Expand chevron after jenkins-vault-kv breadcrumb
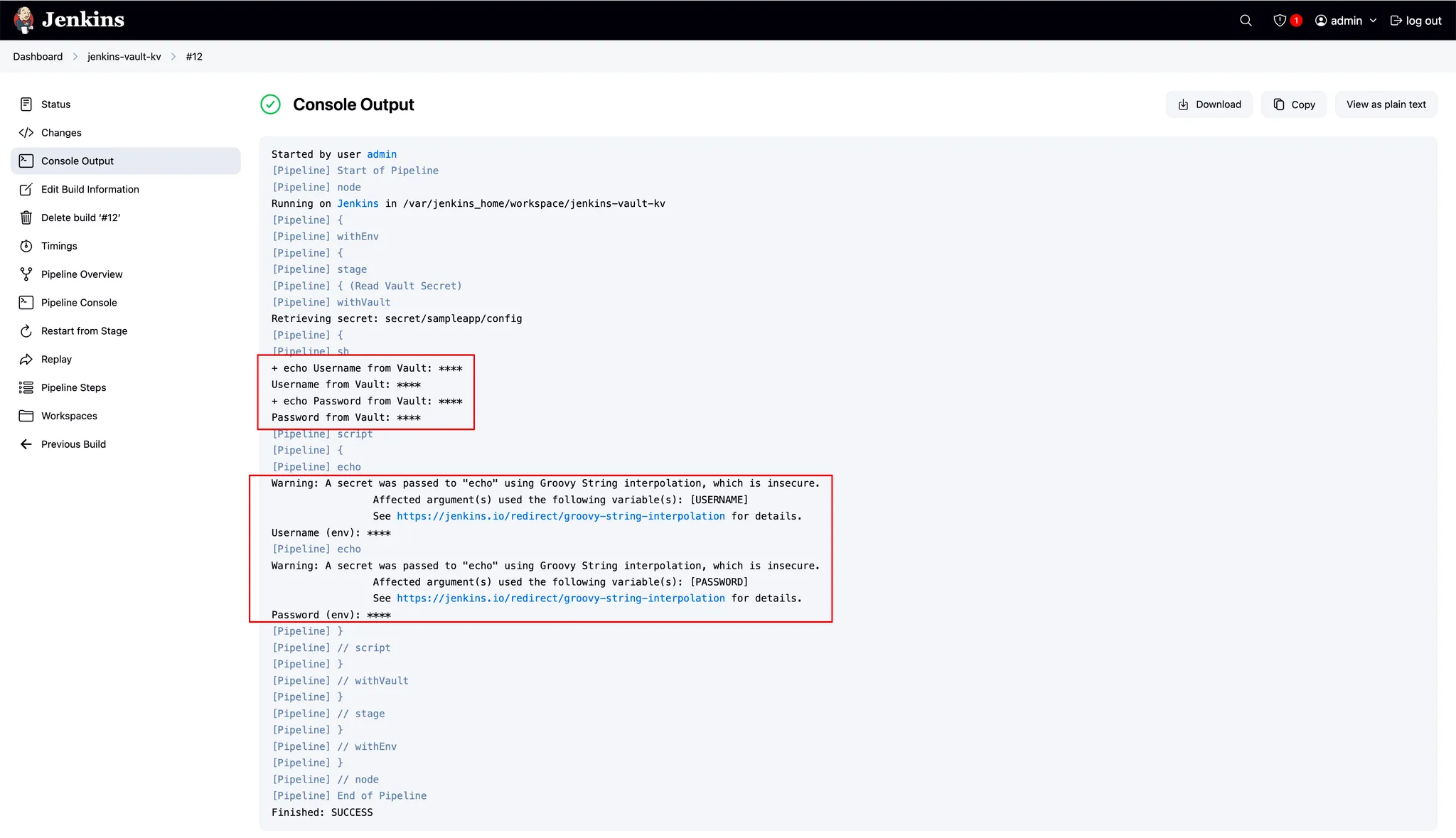The width and height of the screenshot is (1456, 838). tap(173, 57)
